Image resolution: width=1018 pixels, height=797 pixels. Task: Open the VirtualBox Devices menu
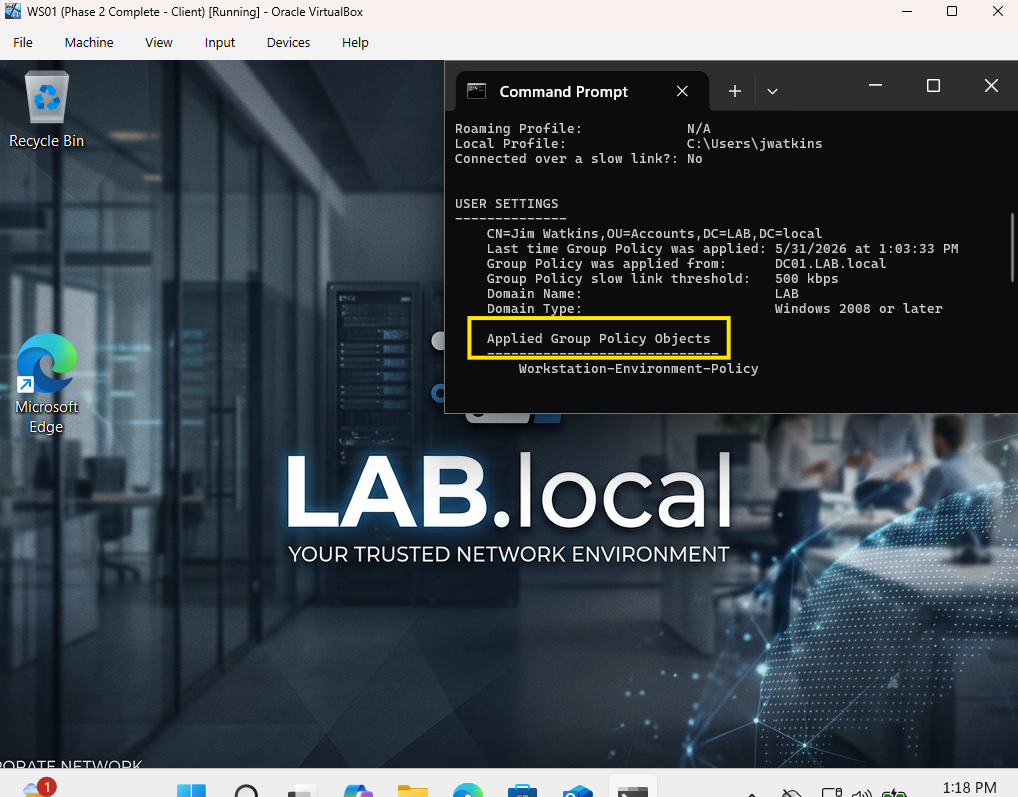point(288,42)
